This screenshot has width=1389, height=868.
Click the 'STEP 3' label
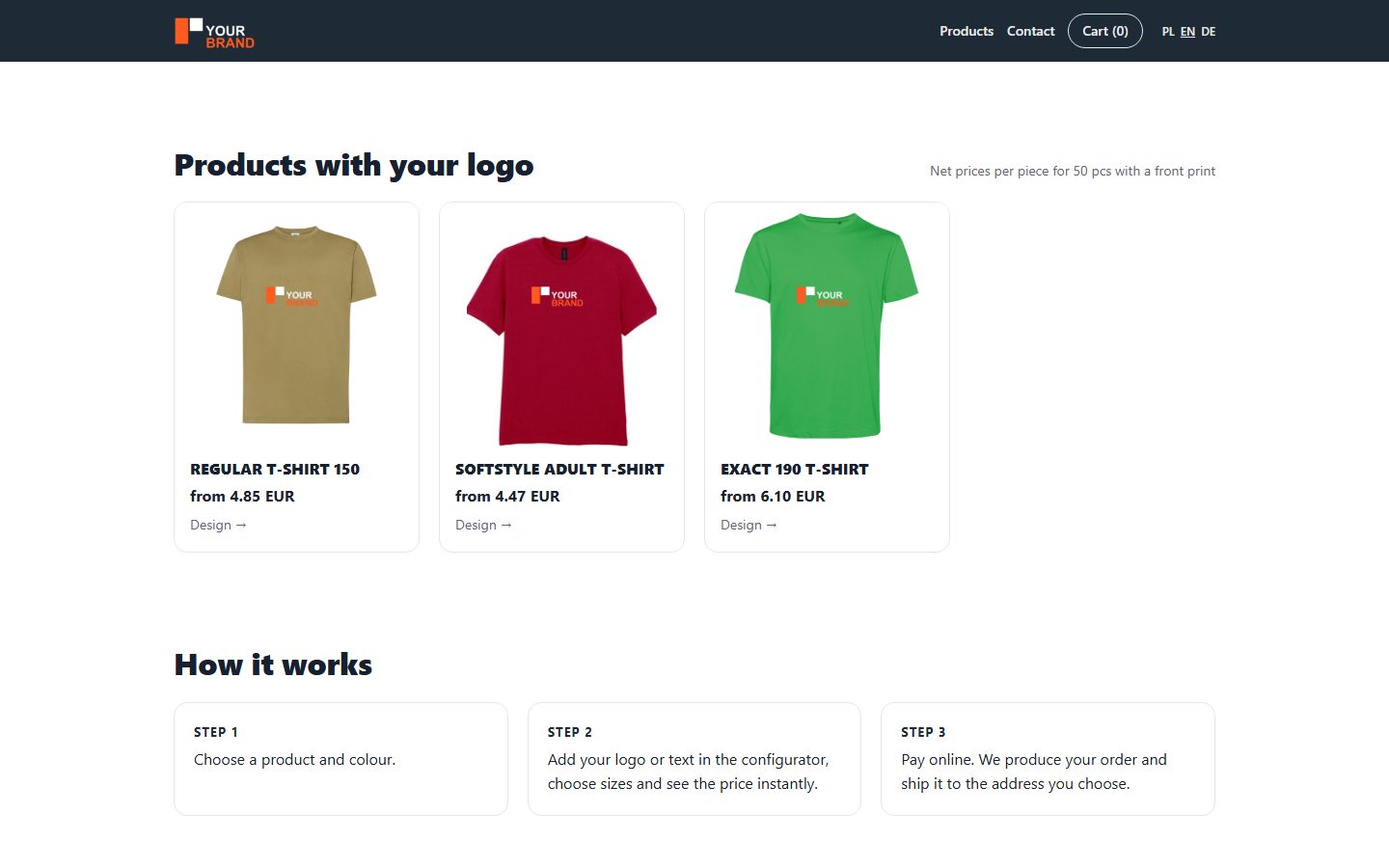[x=923, y=732]
